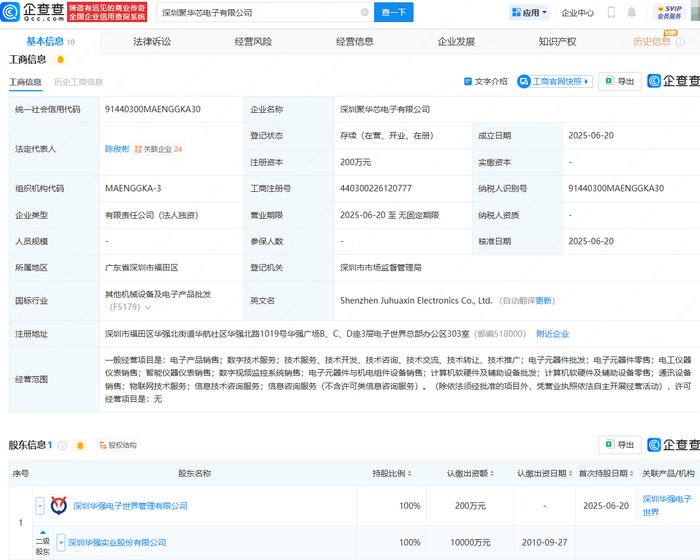Select the 工商信息 sub-tab
The height and width of the screenshot is (560, 700).
tap(25, 82)
